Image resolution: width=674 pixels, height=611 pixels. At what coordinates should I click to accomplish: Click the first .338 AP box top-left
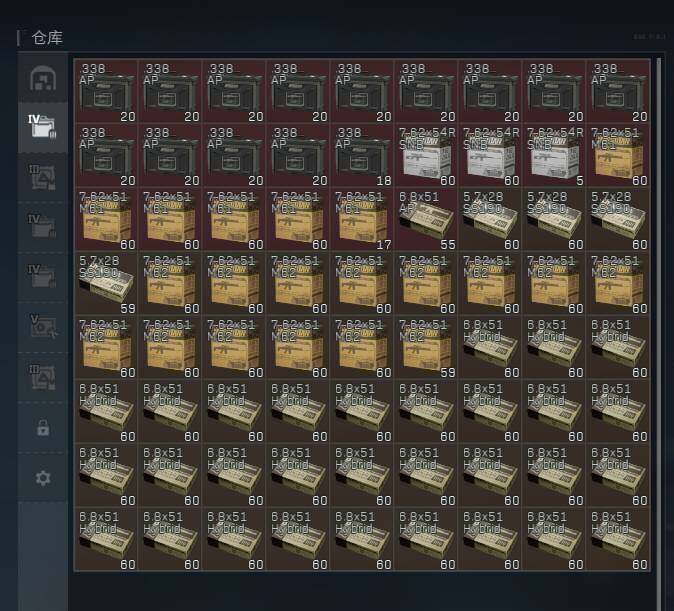[x=105, y=91]
